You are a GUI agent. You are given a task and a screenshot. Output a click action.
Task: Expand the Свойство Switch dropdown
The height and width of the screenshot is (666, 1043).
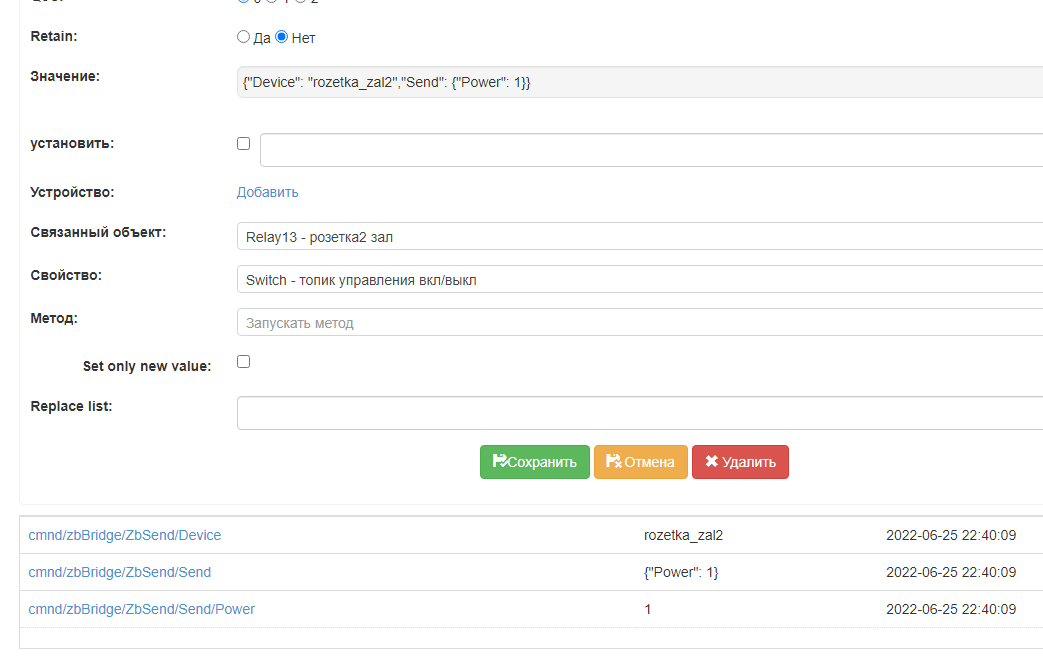pos(640,280)
